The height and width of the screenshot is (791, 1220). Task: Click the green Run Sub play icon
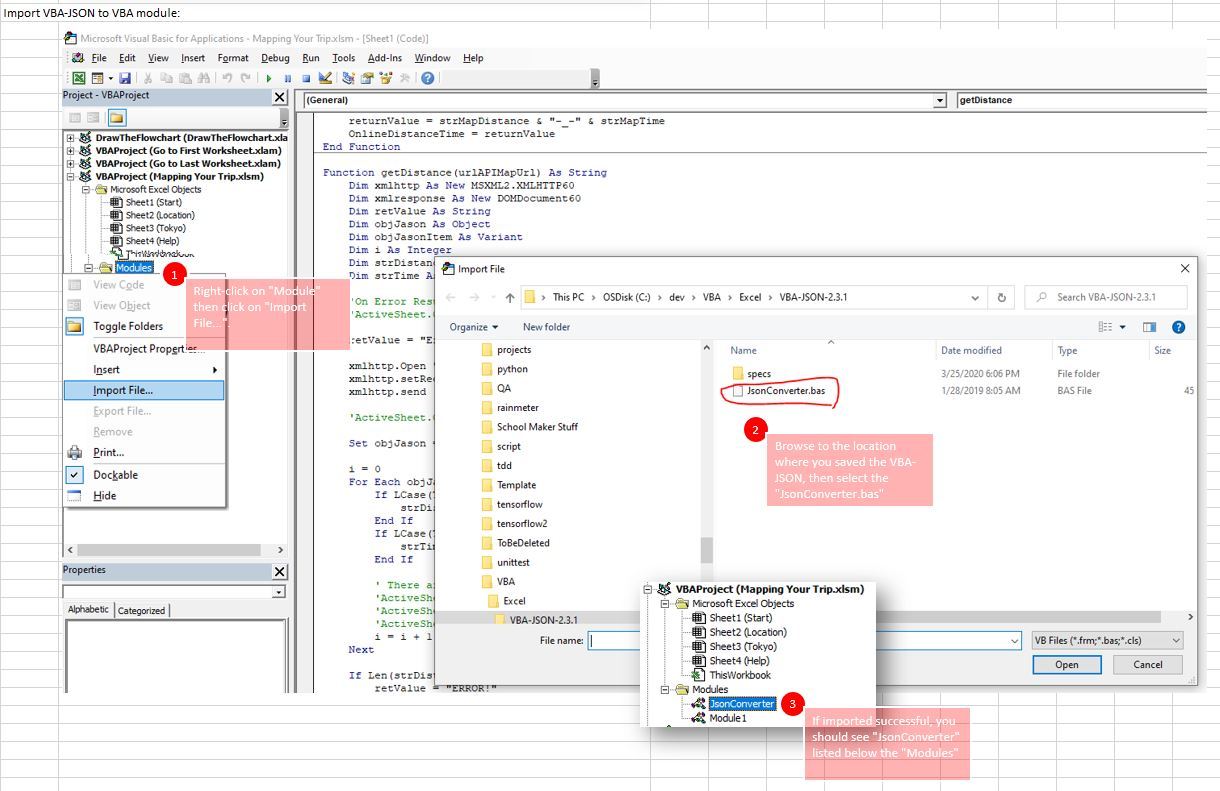tap(268, 79)
